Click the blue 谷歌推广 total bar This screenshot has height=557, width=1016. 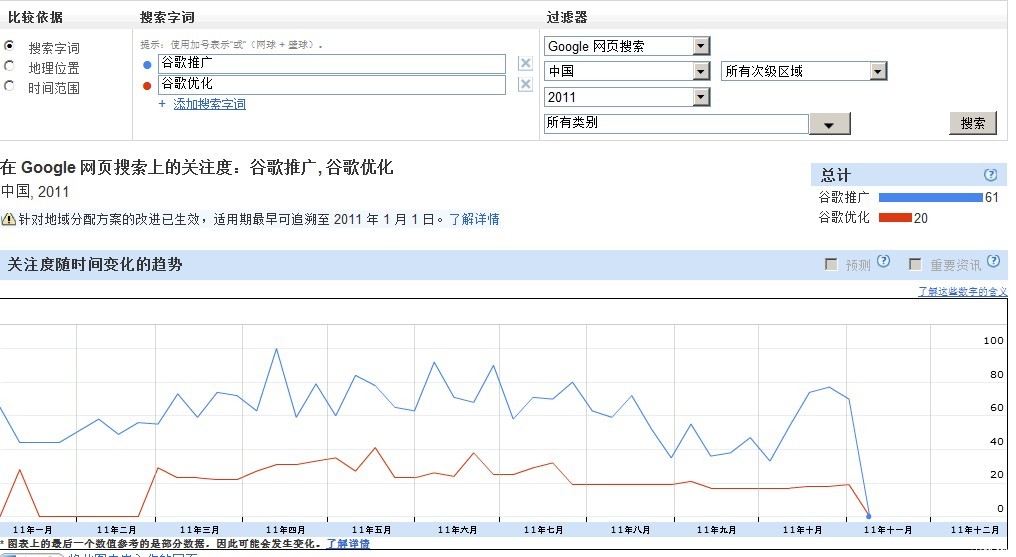(x=930, y=198)
